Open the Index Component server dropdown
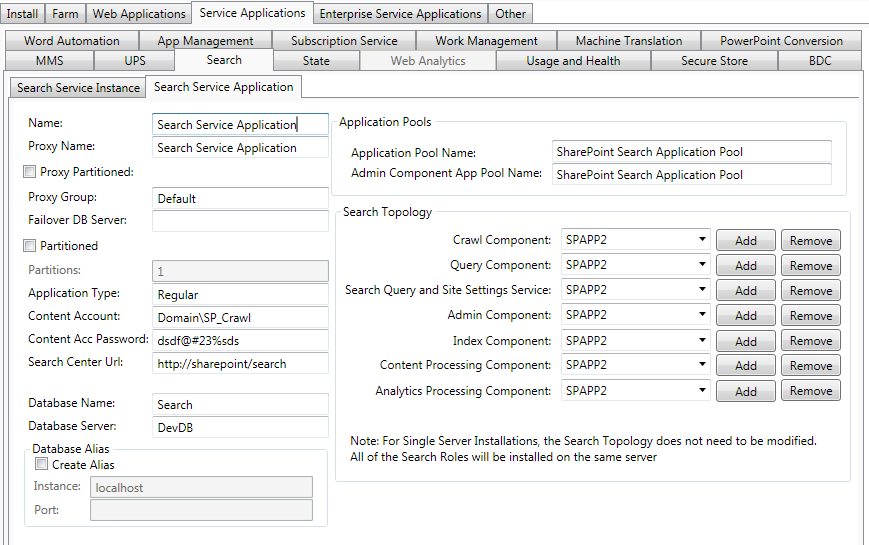 tap(702, 340)
